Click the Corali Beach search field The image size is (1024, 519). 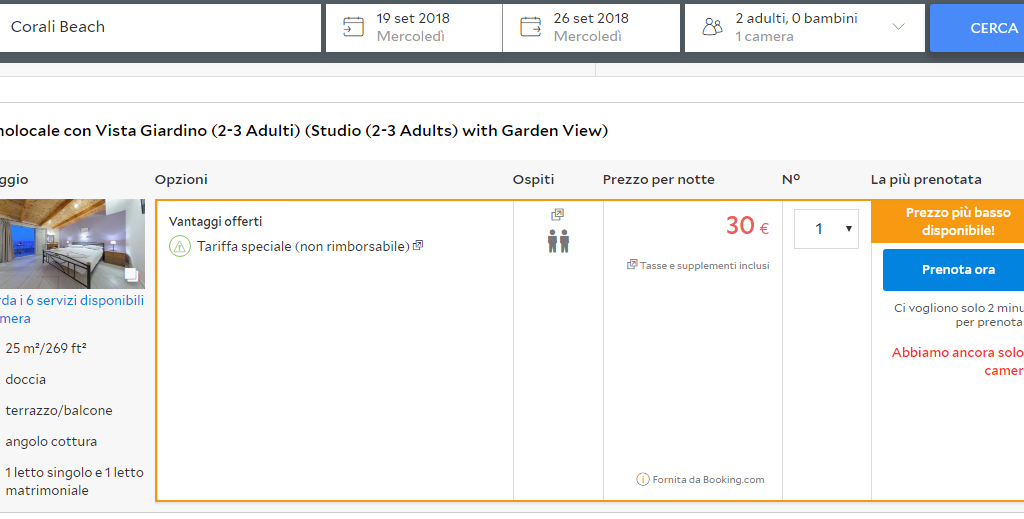click(x=160, y=27)
